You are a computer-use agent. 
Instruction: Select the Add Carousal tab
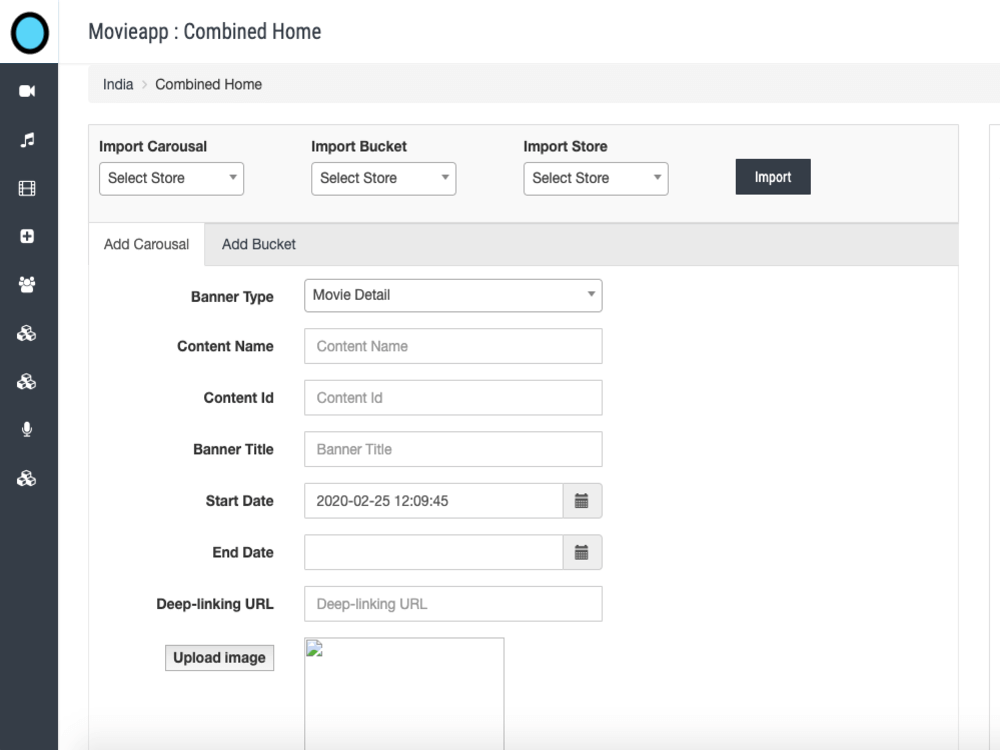(x=146, y=244)
